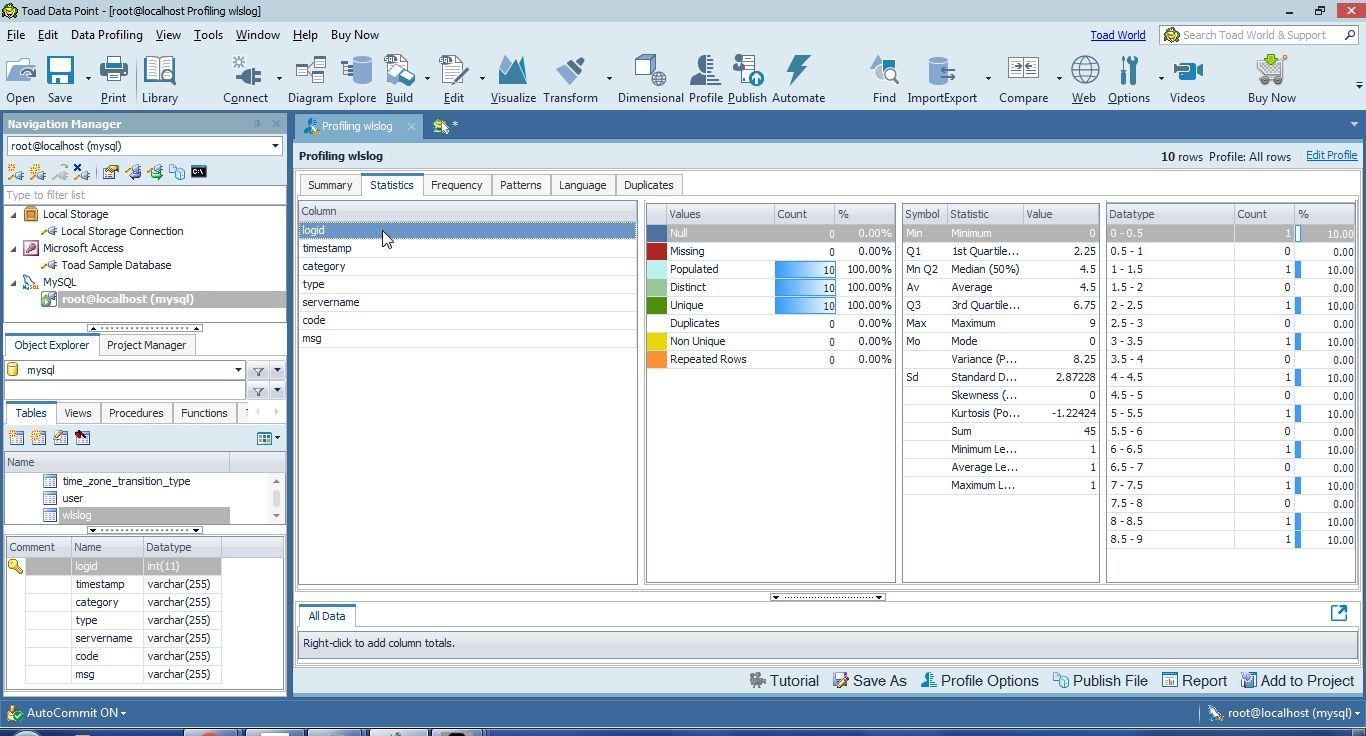
Task: Open the SQL Edit tool
Action: (x=453, y=79)
